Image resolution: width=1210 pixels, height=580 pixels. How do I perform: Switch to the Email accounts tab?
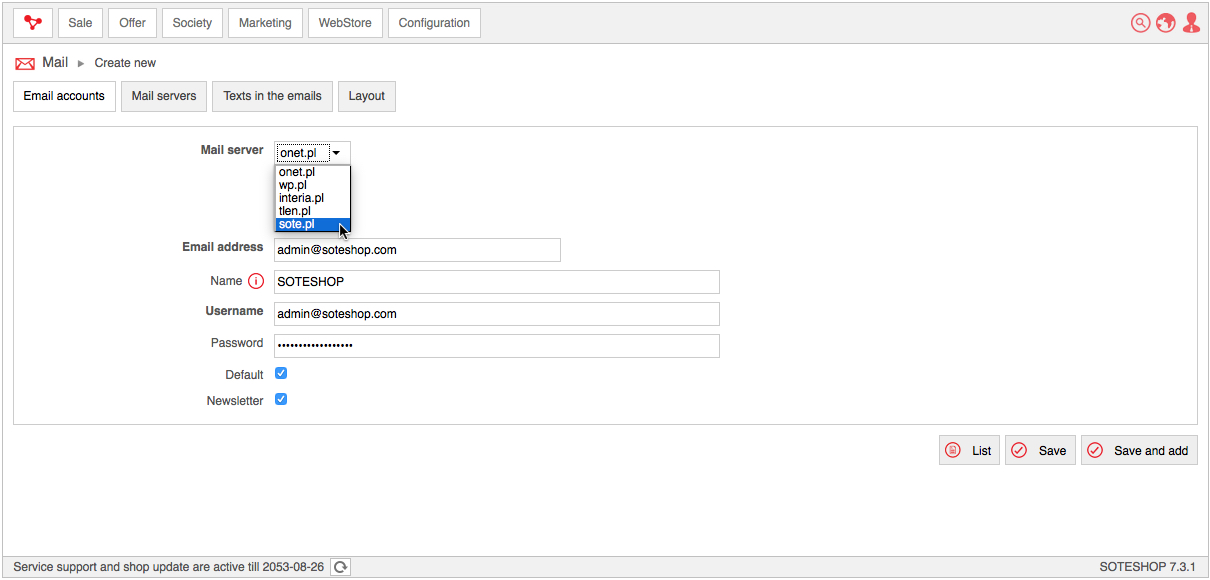tap(64, 96)
